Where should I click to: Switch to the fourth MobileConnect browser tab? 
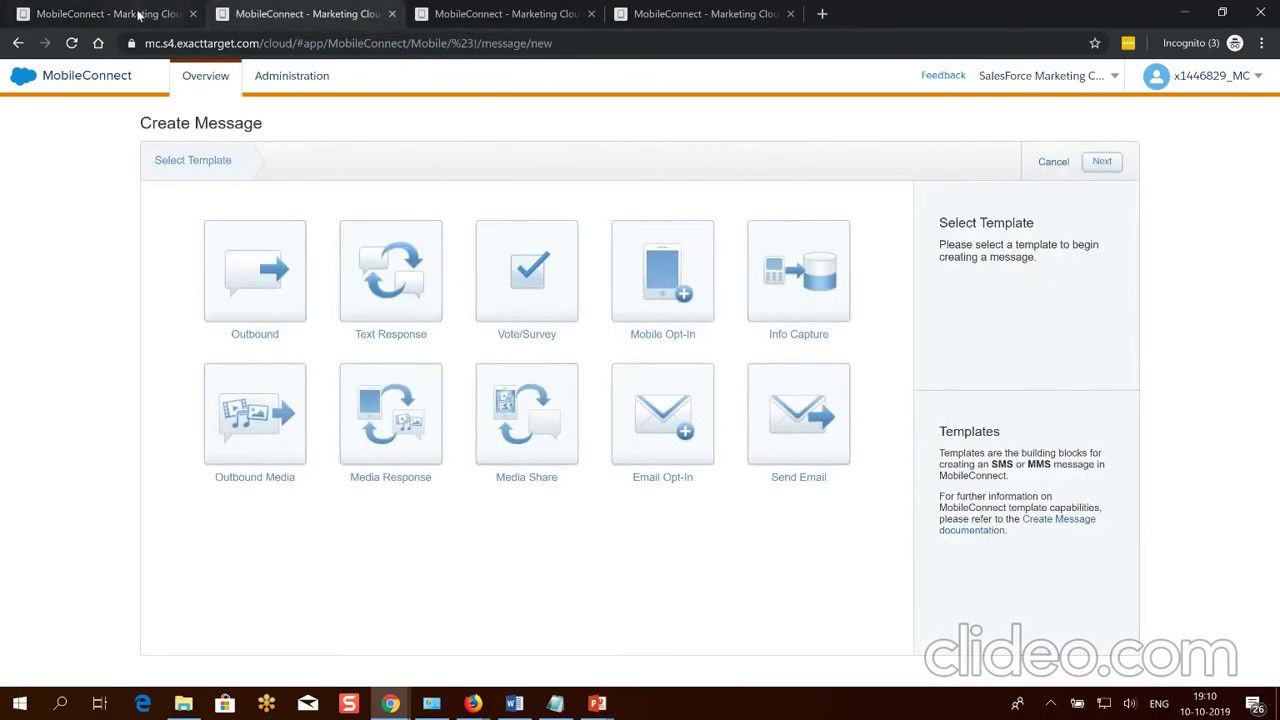pos(705,14)
